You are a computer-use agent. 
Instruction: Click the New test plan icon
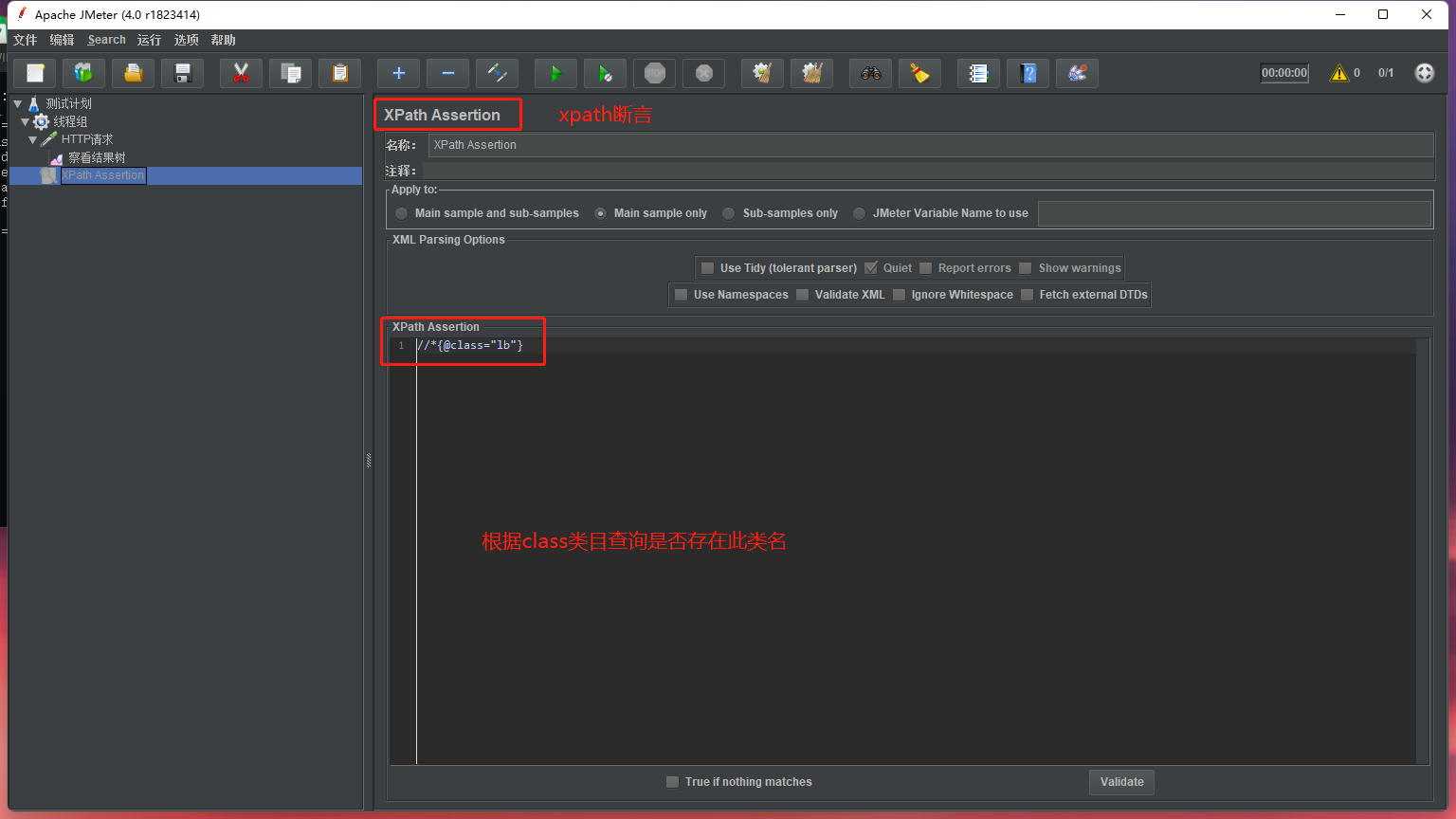(36, 73)
